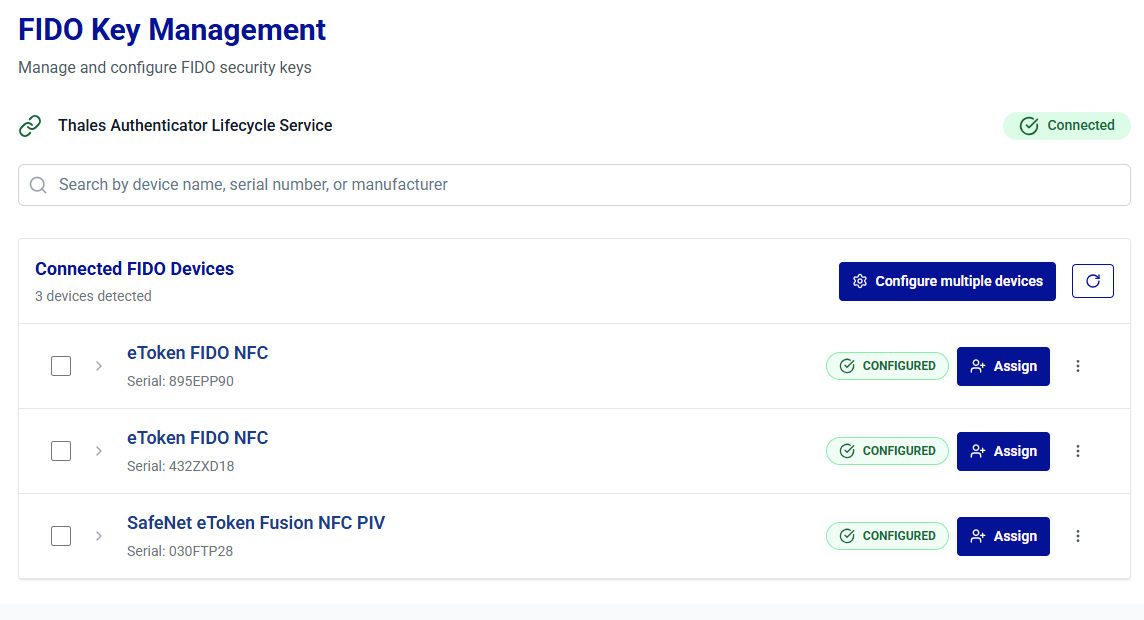Open more options for serial 432ZXD18
The image size is (1144, 620).
tap(1078, 451)
